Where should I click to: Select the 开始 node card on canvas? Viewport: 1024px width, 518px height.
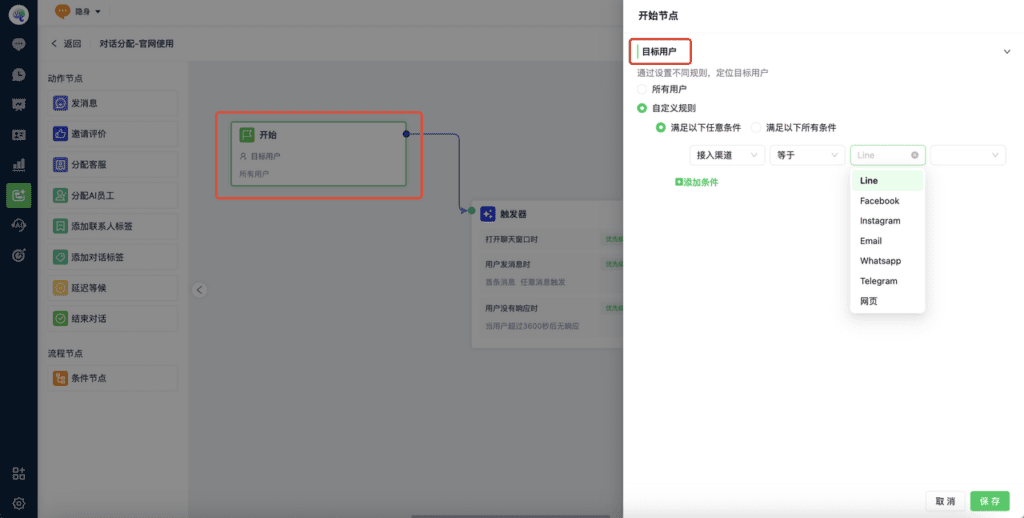pos(319,154)
